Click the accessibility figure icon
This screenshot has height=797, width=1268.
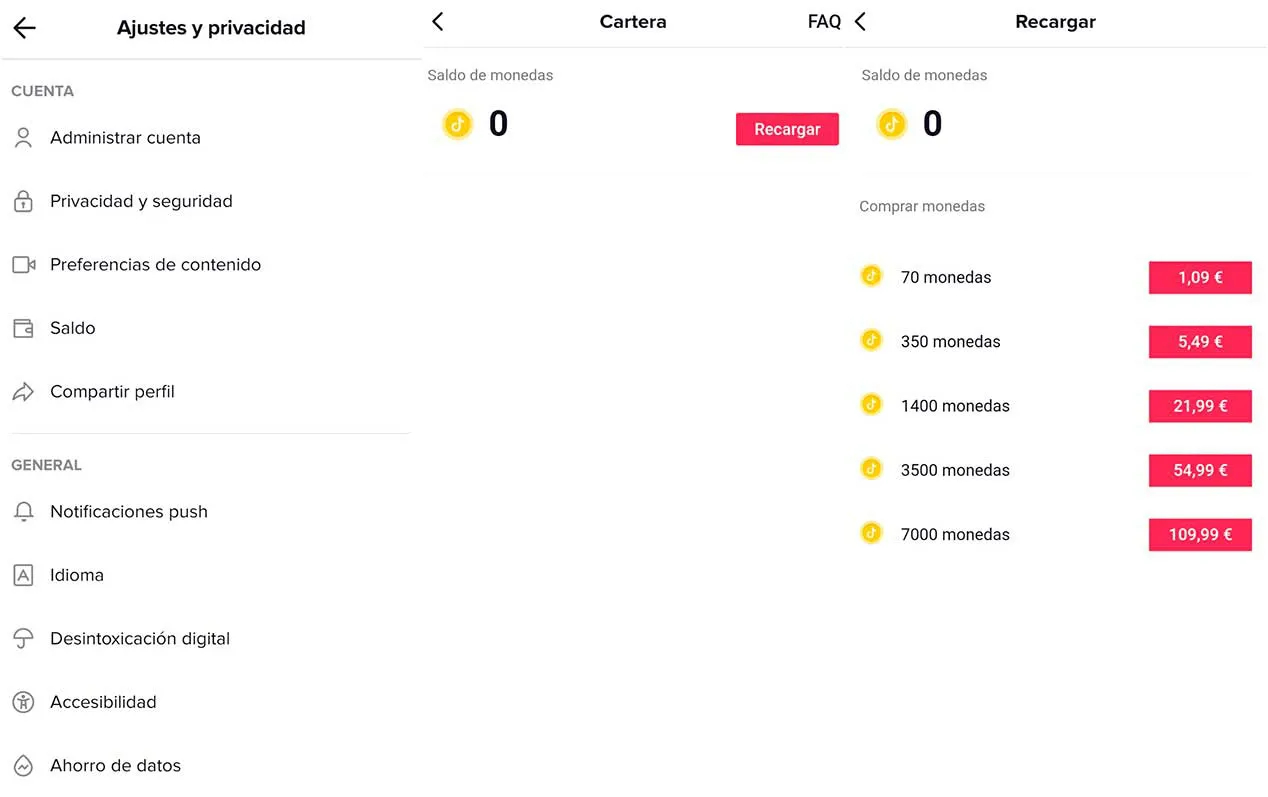point(23,702)
